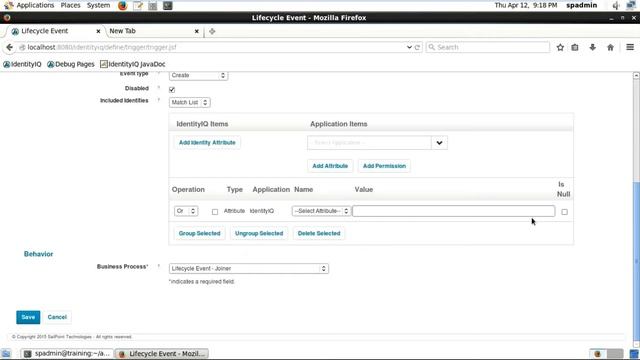
Task: Open the downloads arrow icon
Action: tap(592, 47)
